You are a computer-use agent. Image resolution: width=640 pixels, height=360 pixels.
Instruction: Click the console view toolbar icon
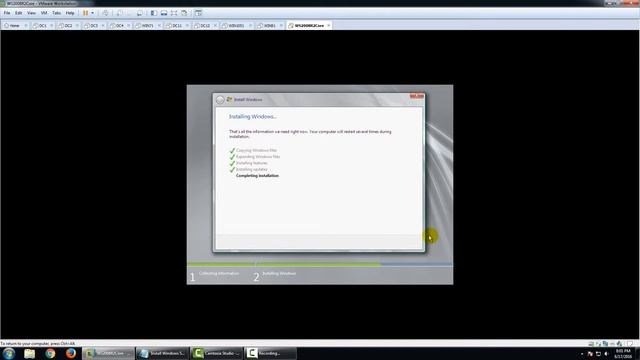pos(198,13)
